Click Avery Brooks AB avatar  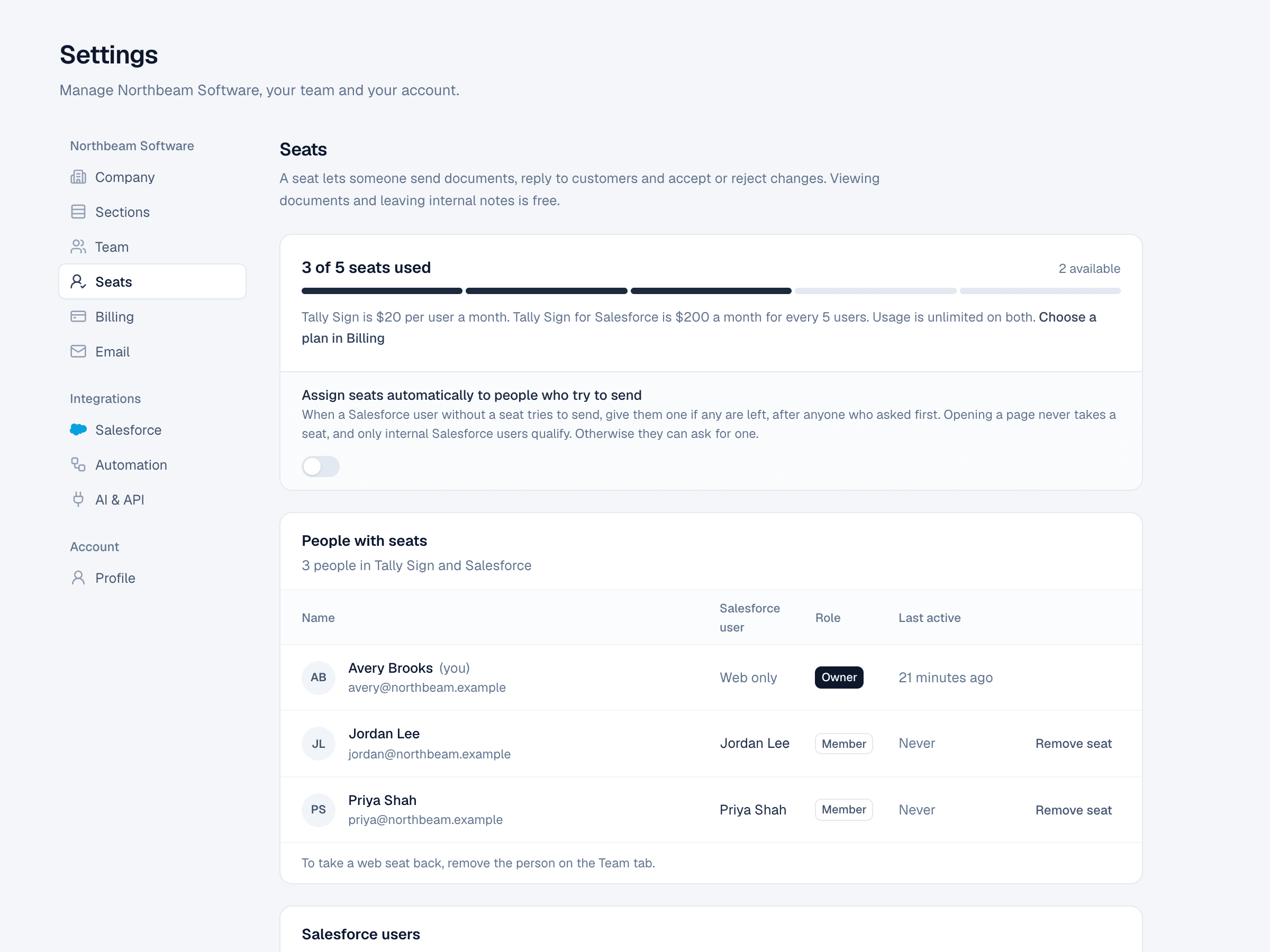point(318,678)
